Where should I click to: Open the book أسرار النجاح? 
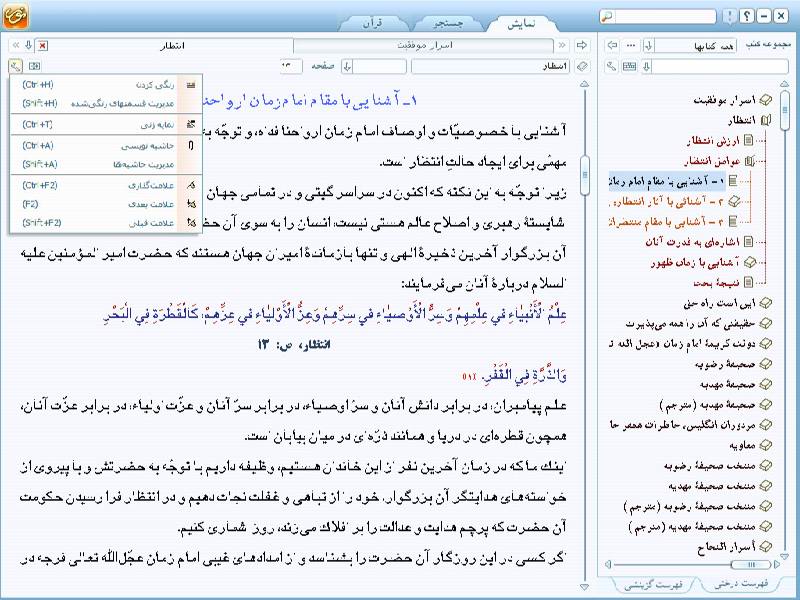point(727,547)
